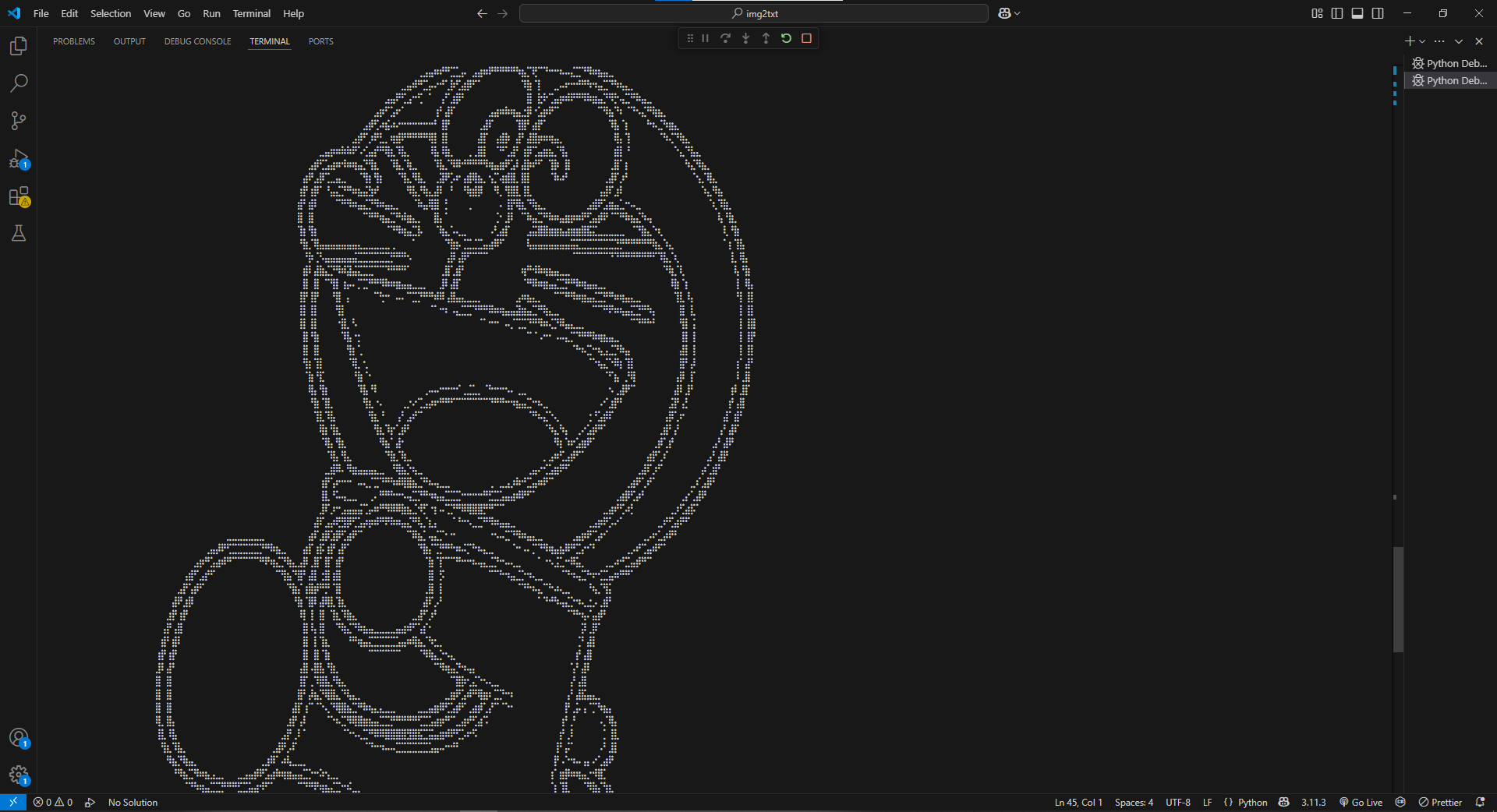This screenshot has width=1497, height=812.
Task: Grab the debug toolbar drag handle
Action: [690, 38]
